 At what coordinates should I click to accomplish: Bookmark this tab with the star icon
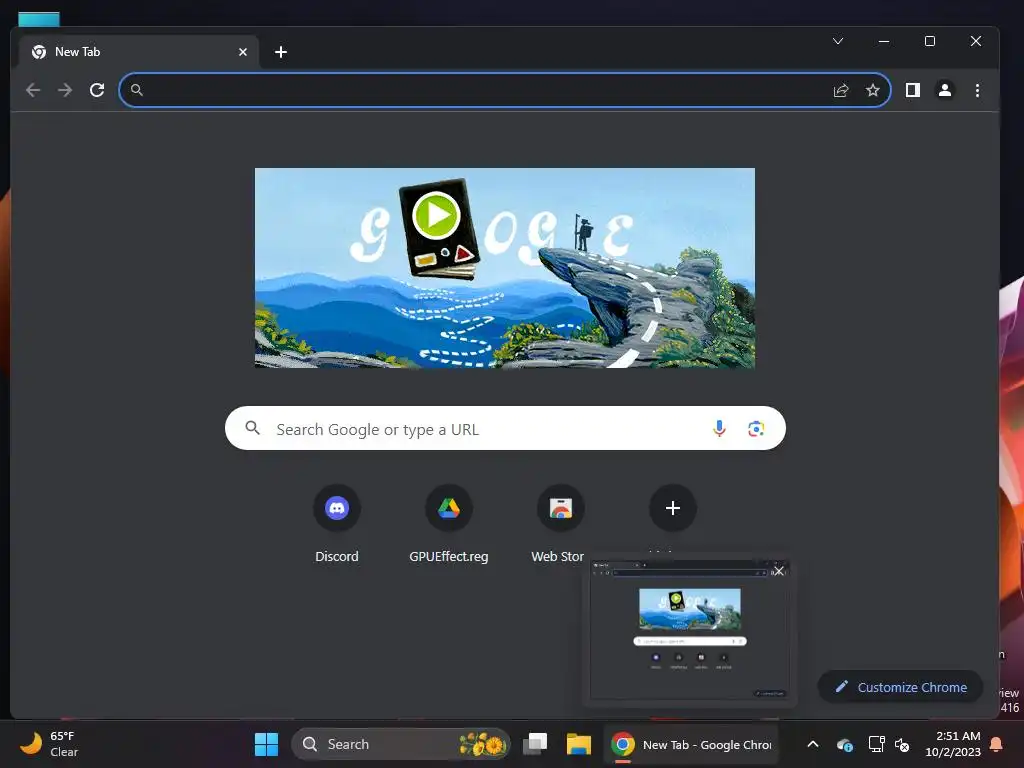pos(872,90)
